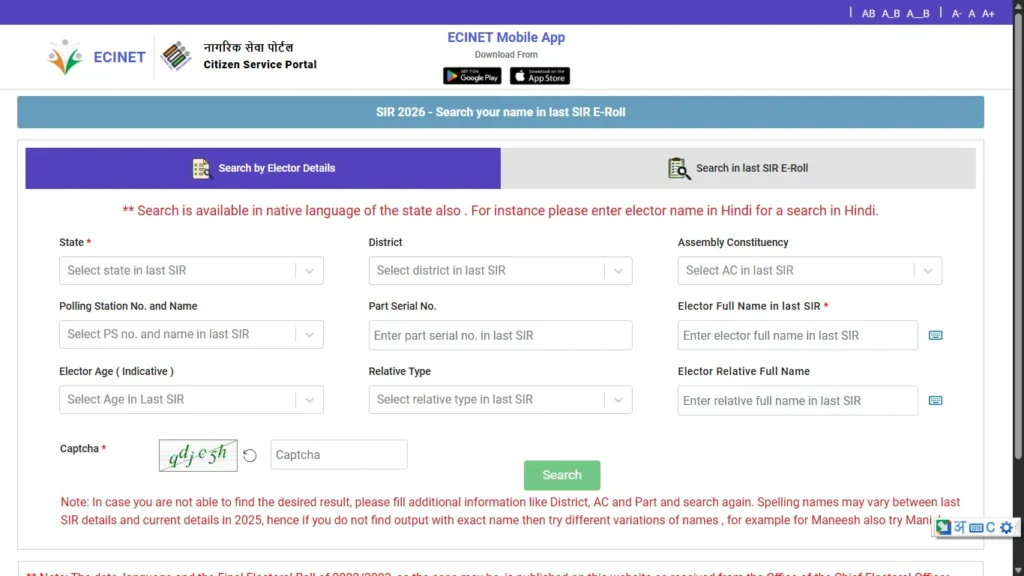Click the C icon in input tools bar
The image size is (1024, 576).
coord(991,527)
